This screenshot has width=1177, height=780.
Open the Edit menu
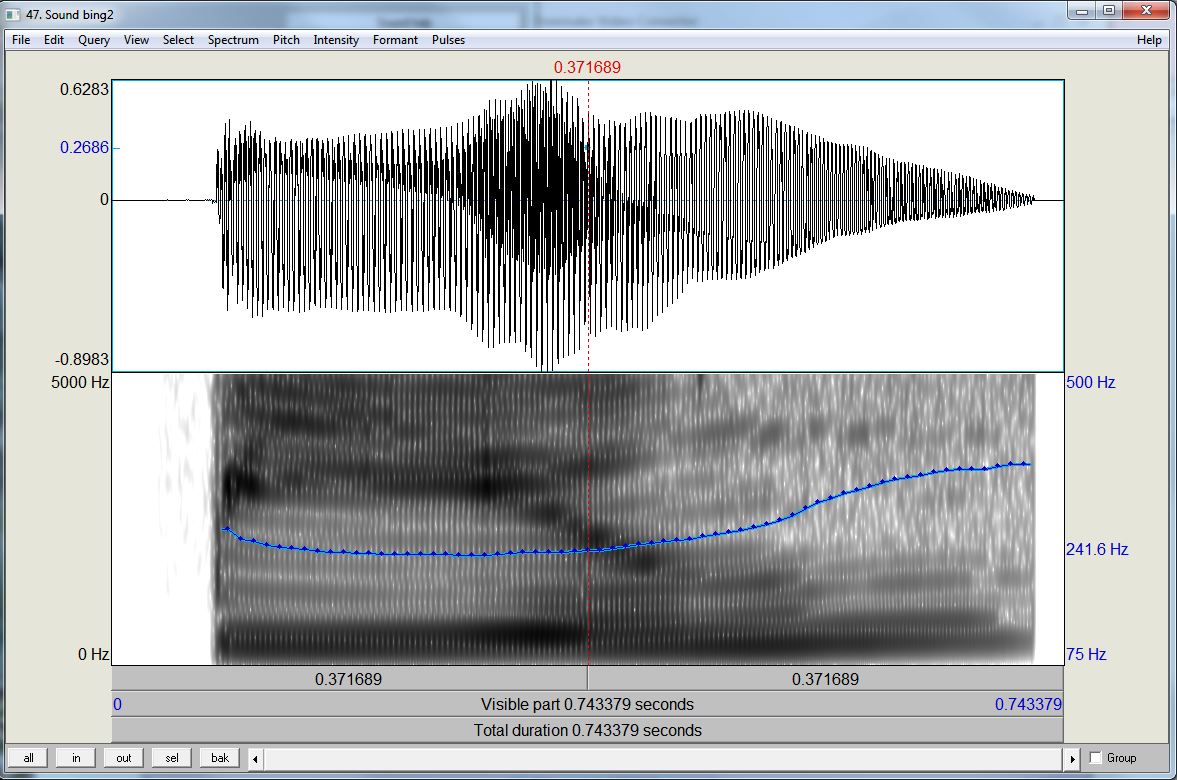(54, 40)
